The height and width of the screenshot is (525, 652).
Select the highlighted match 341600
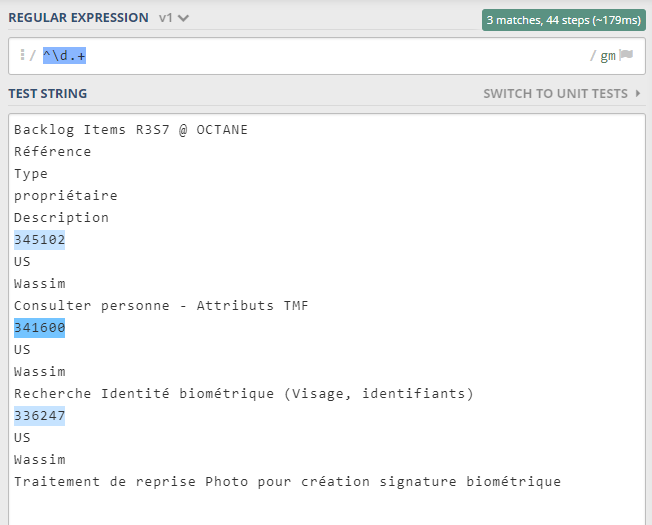tap(39, 328)
